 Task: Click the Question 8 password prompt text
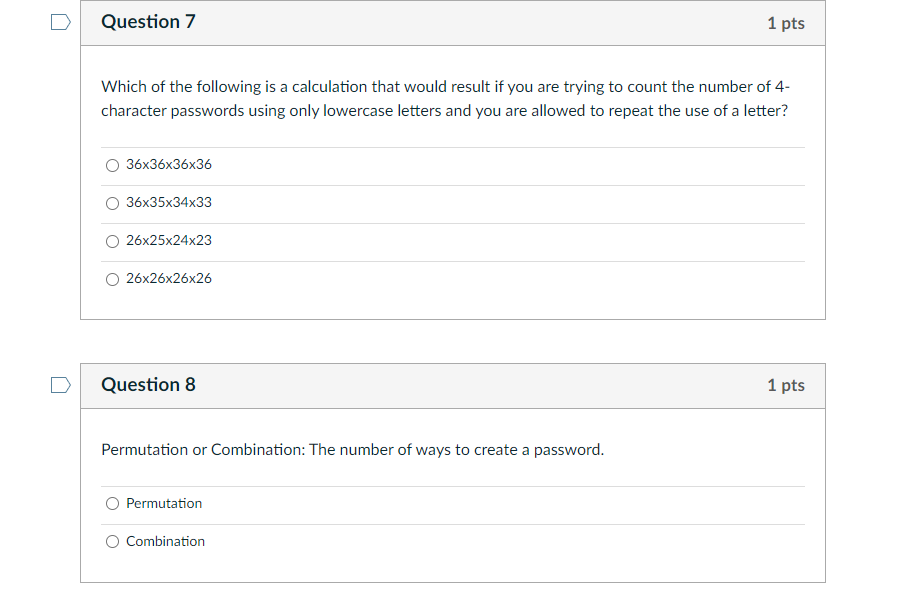click(x=351, y=449)
